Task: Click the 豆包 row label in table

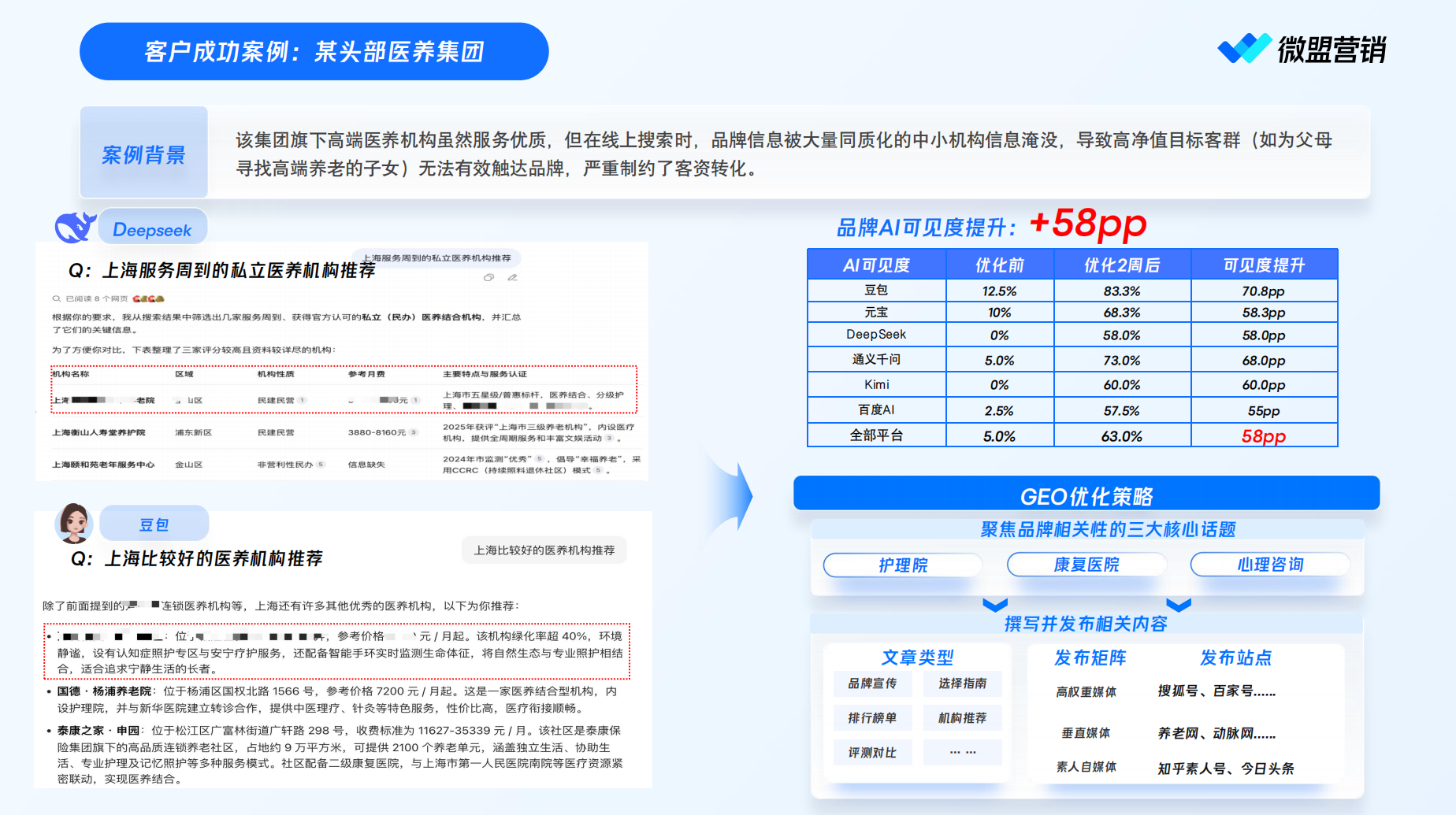Action: (876, 291)
